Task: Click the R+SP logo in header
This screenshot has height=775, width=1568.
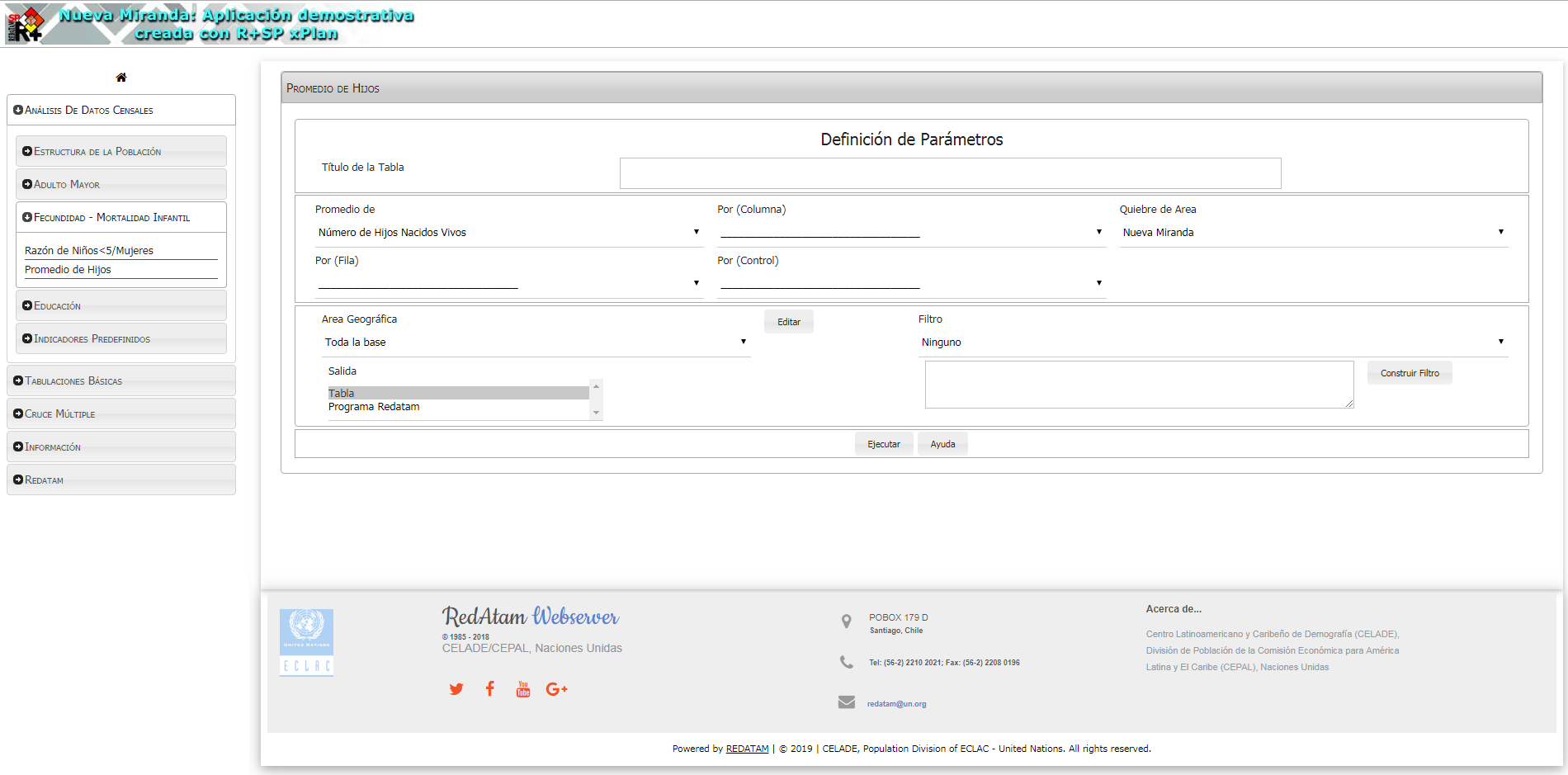Action: 25,24
